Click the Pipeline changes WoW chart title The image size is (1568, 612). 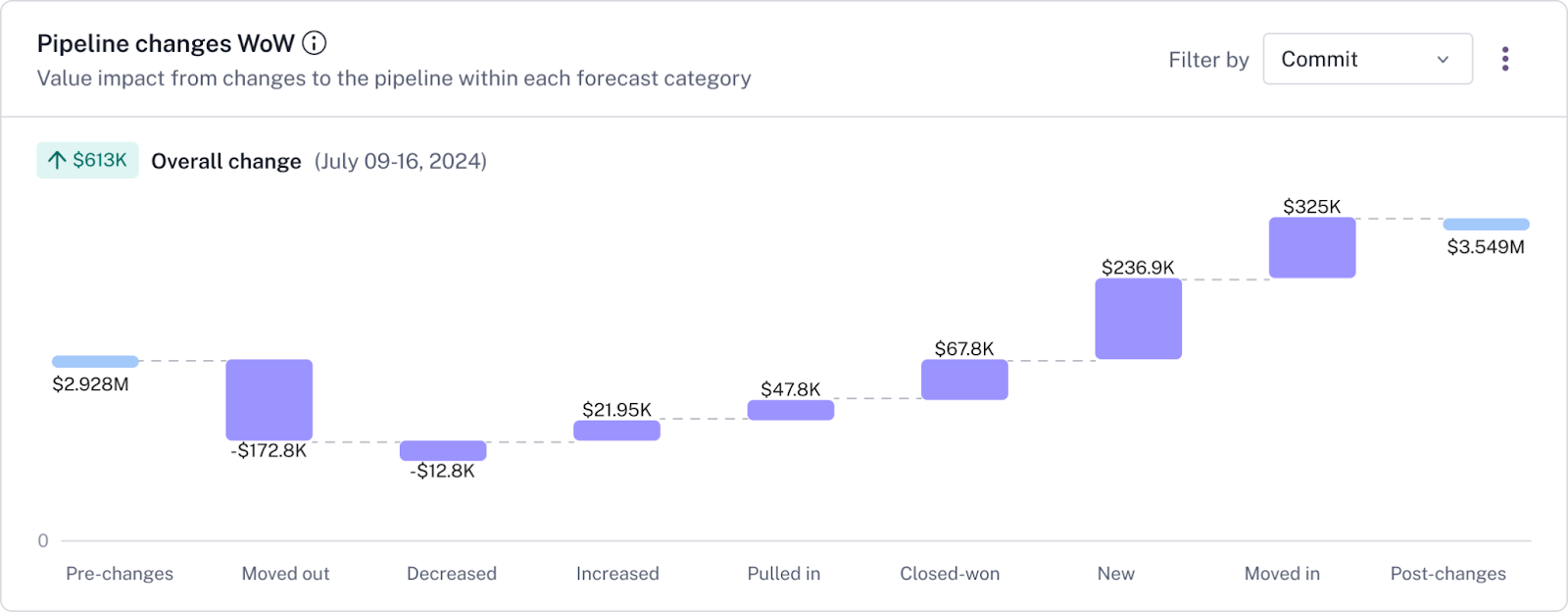163,42
